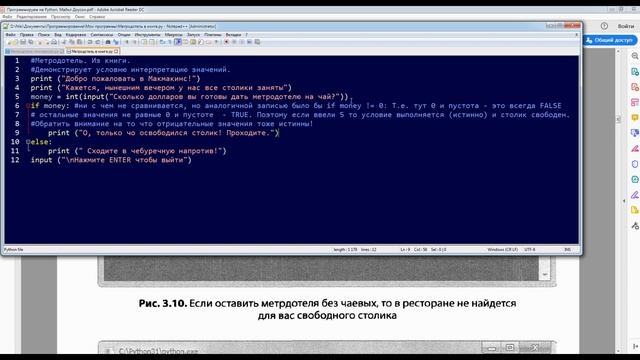The height and width of the screenshot is (360, 640).
Task: Click the Print icon in Notepad++ toolbar
Action: pos(54,42)
